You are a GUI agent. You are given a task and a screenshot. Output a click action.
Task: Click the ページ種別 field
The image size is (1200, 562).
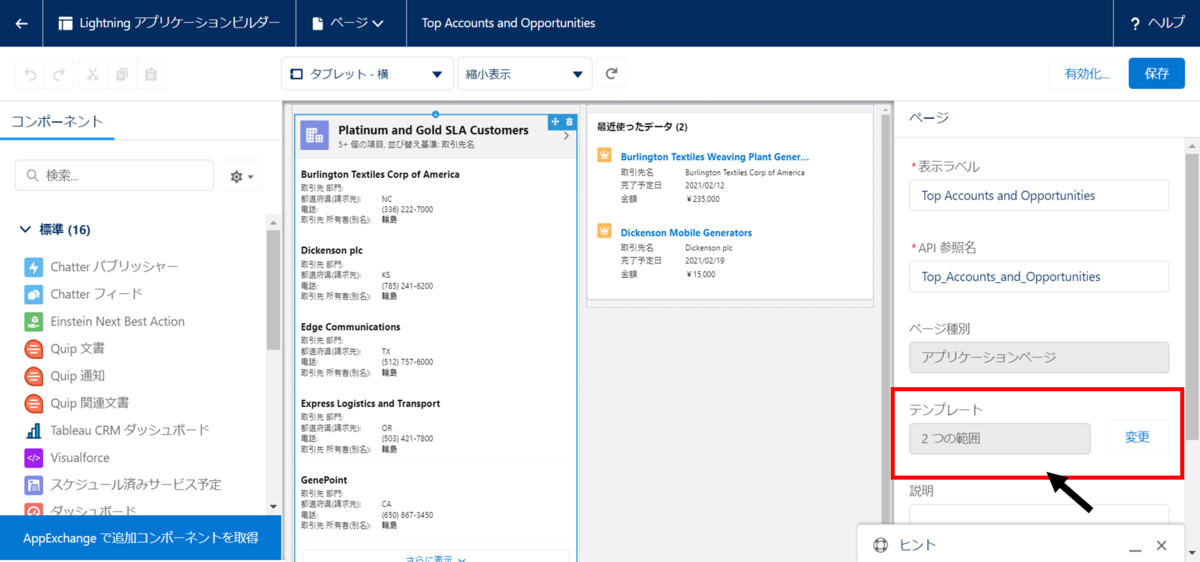1039,357
